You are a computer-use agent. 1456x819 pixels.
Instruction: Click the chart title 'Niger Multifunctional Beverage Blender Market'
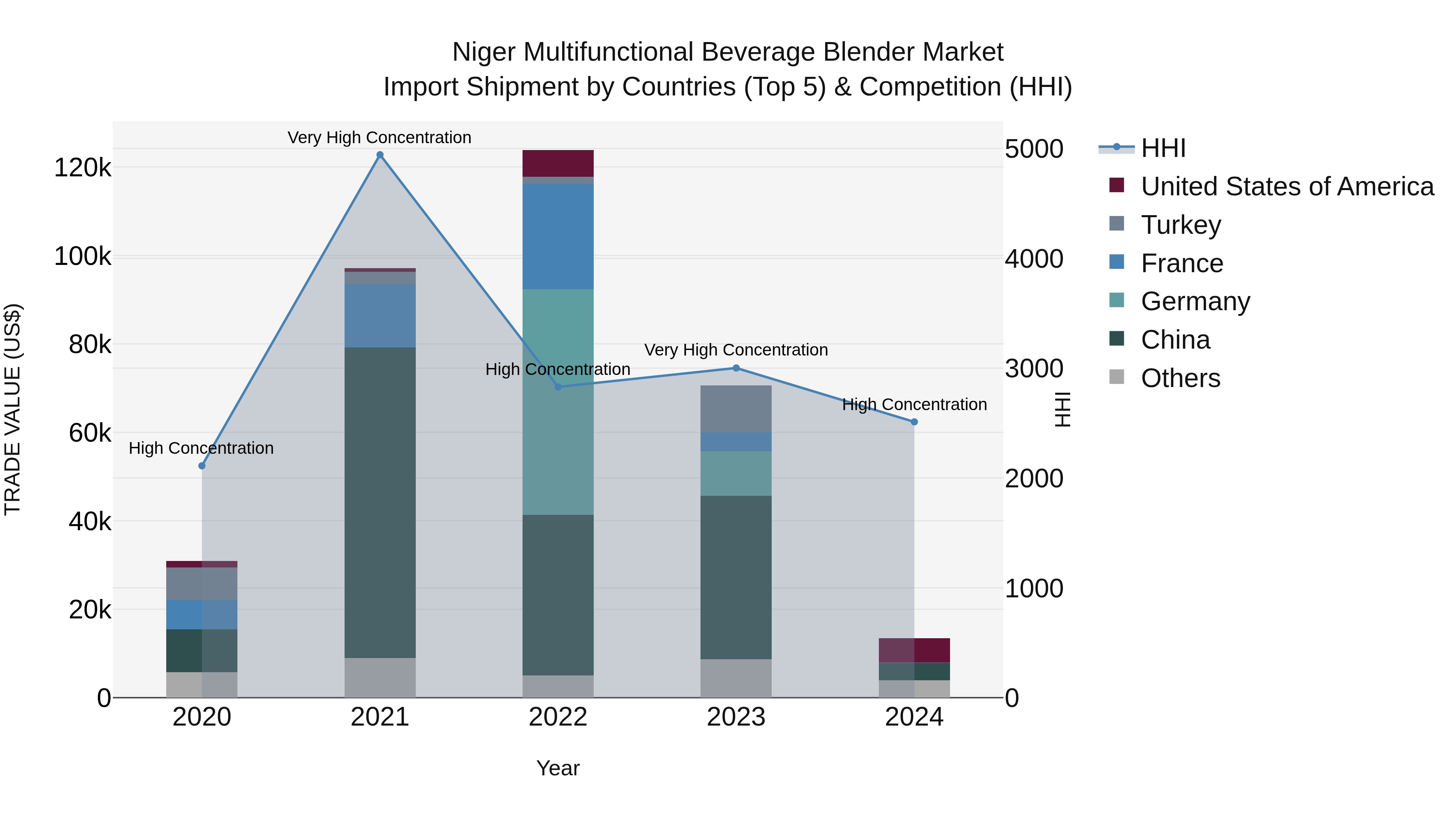pos(728,52)
